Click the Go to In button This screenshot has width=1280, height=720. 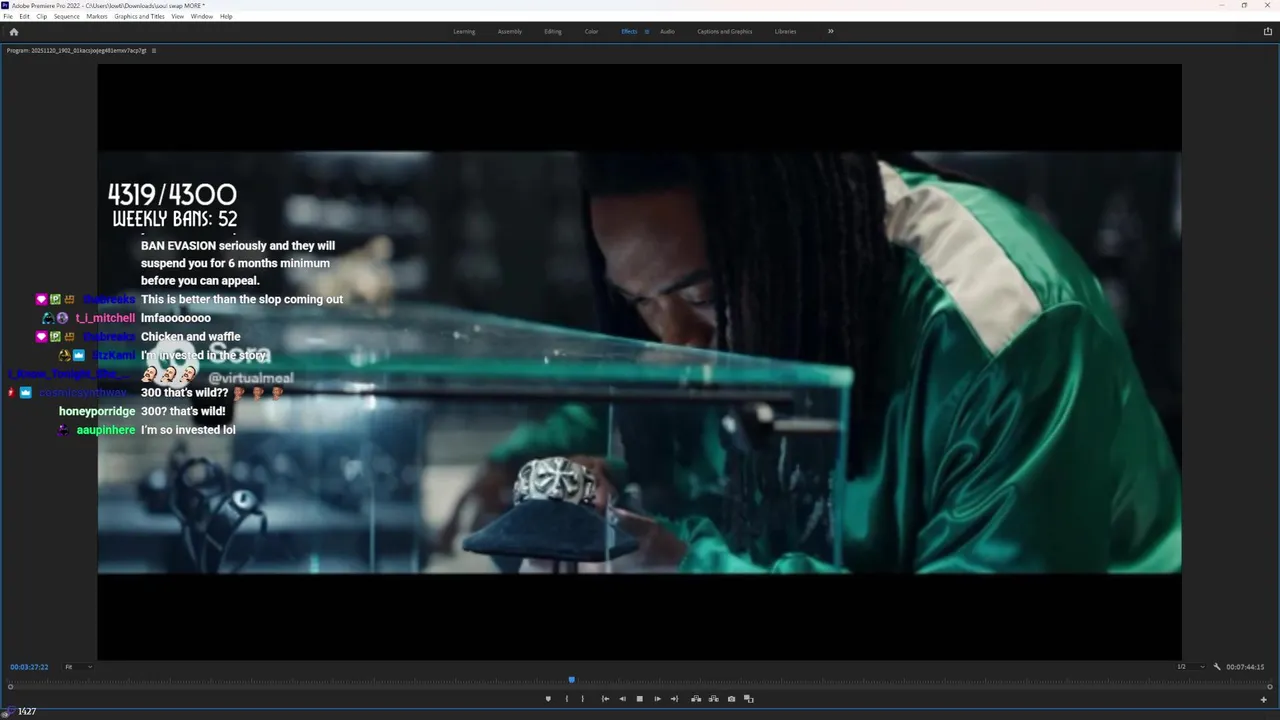pyautogui.click(x=605, y=699)
